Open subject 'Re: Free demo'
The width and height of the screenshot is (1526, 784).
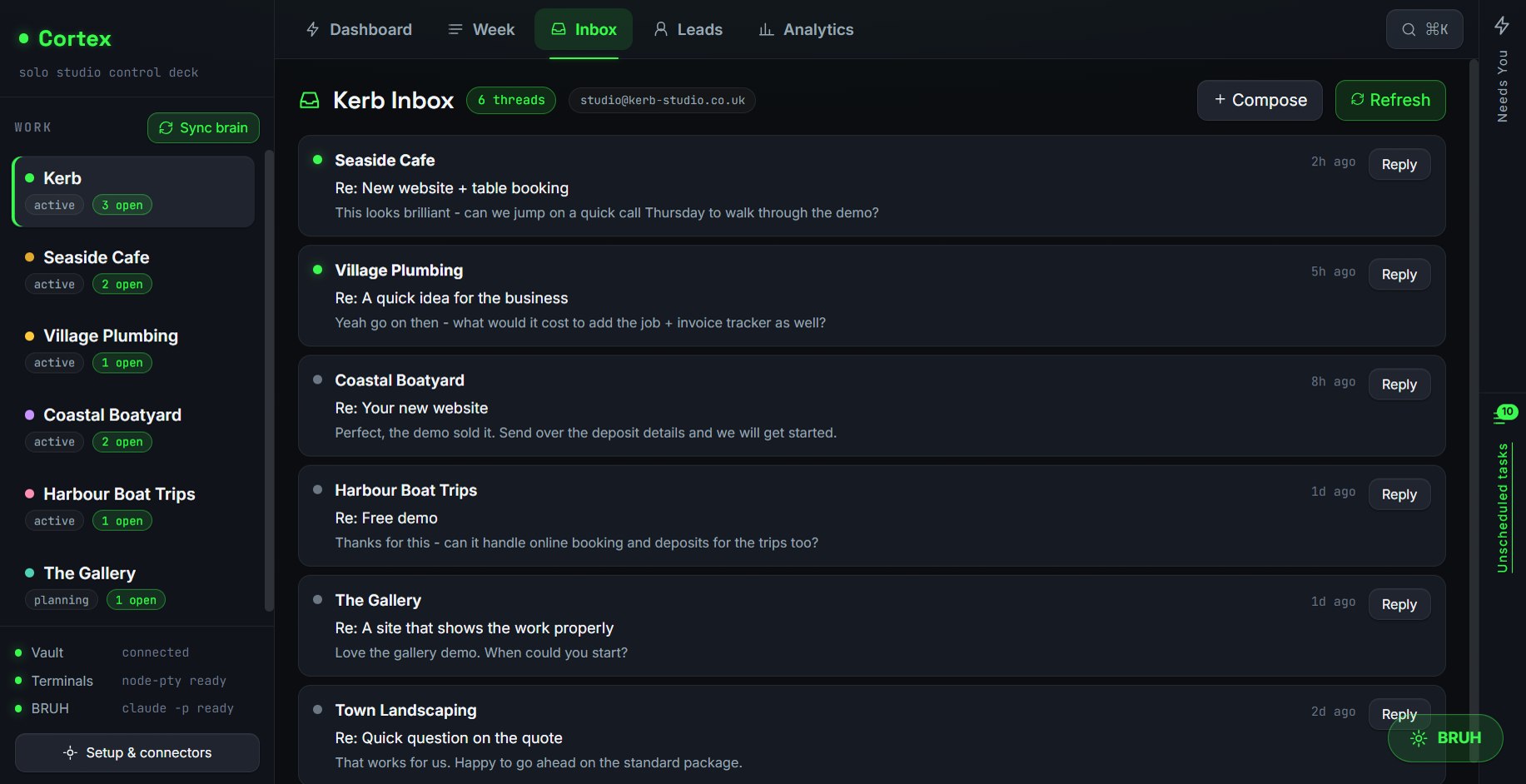tap(386, 518)
